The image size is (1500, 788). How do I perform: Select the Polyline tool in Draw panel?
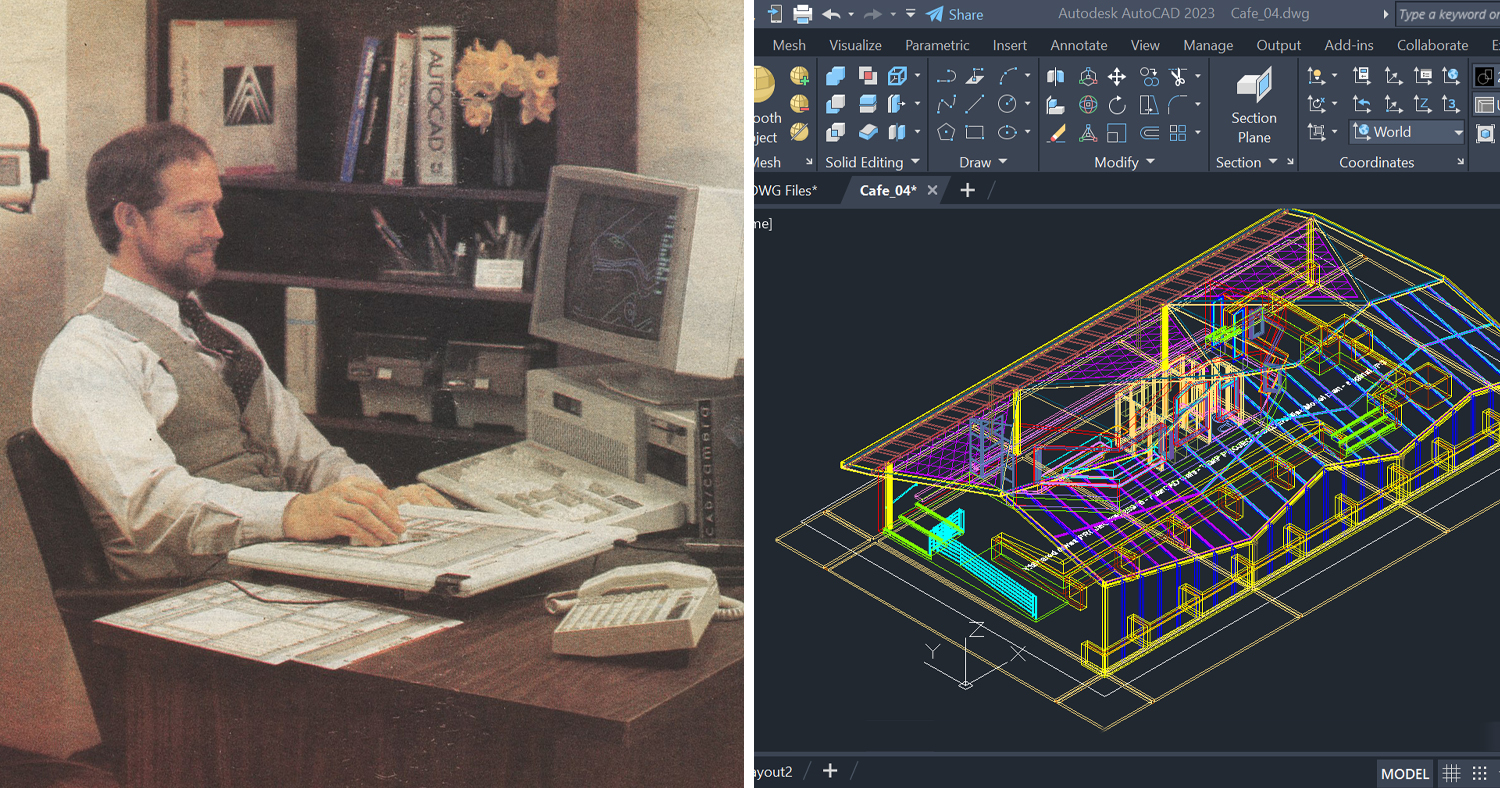coord(946,76)
